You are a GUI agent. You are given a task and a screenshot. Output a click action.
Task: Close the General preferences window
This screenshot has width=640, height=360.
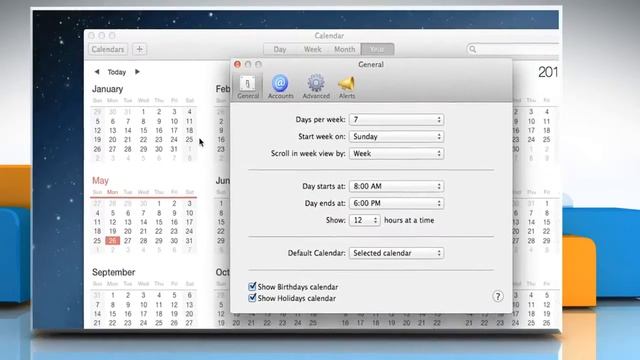coord(237,64)
